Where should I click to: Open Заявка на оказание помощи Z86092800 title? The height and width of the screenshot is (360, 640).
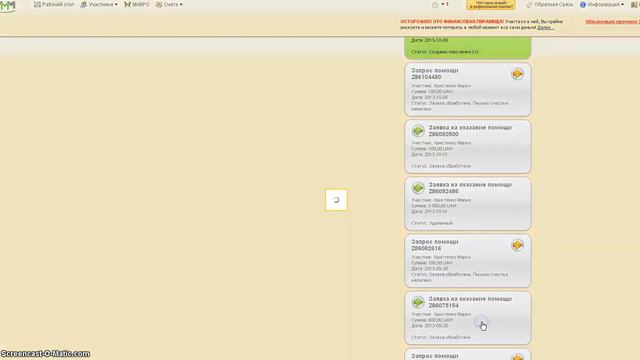coord(470,131)
